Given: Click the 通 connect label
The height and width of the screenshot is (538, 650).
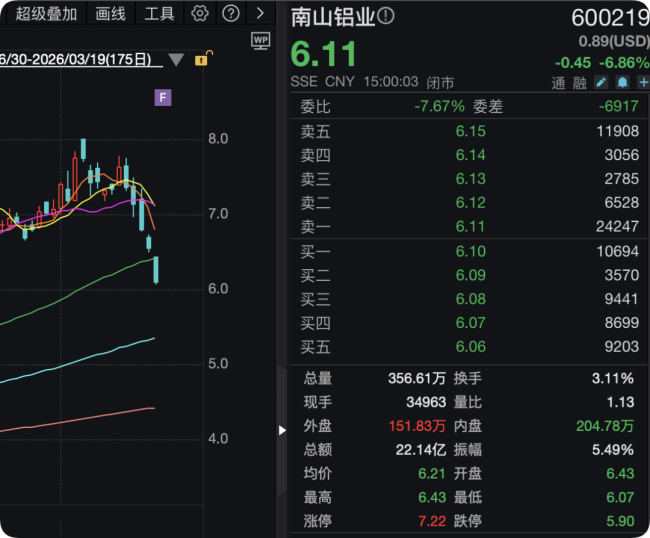Looking at the screenshot, I should 558,83.
